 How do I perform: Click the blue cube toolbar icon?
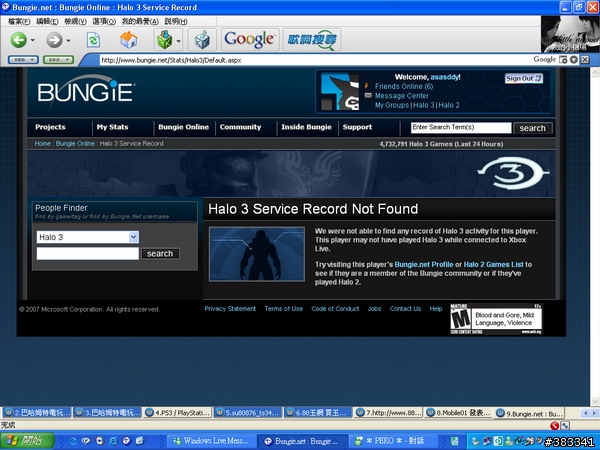(x=202, y=40)
